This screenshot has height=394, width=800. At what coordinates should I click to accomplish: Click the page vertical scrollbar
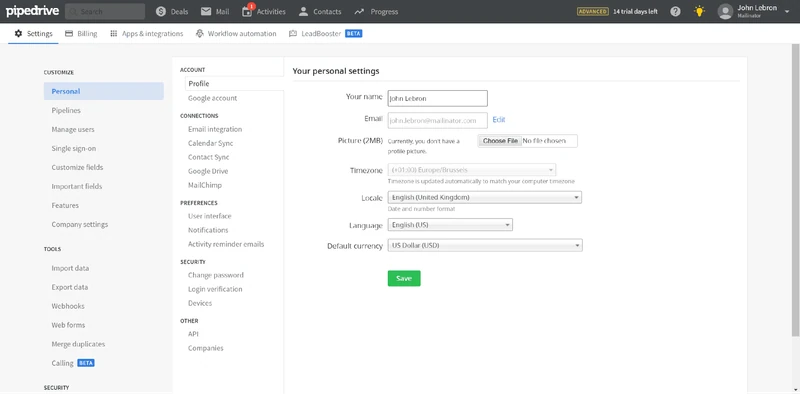(795, 190)
